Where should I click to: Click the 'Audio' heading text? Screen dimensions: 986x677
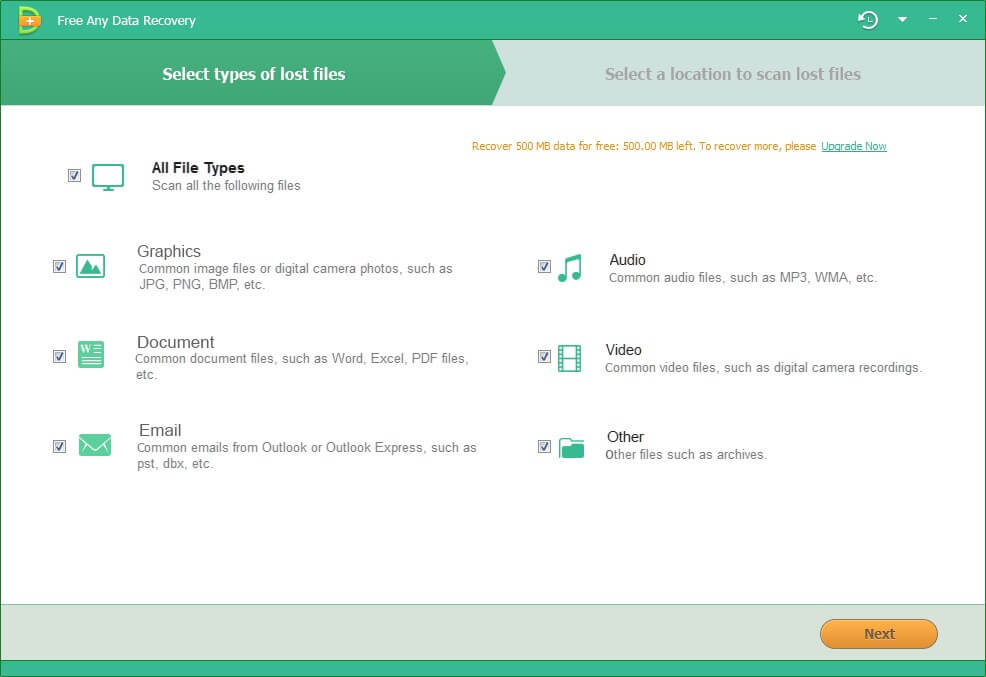click(x=628, y=260)
